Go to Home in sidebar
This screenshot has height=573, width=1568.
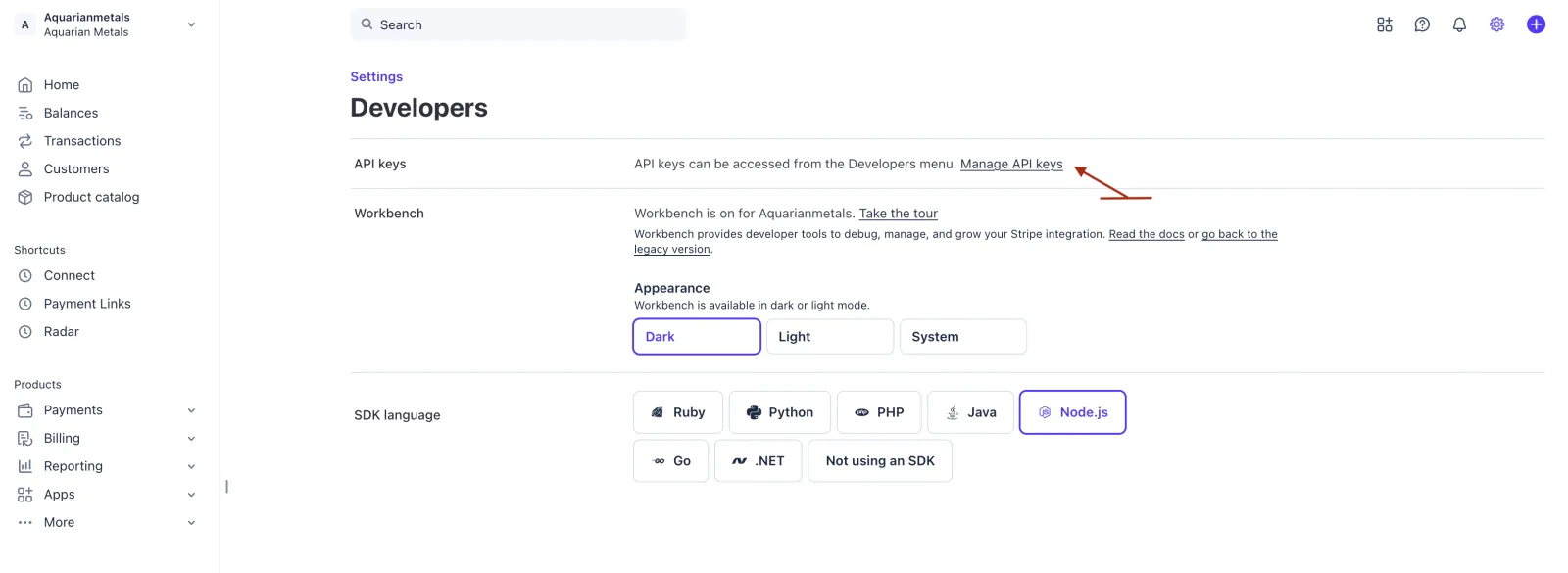click(62, 85)
